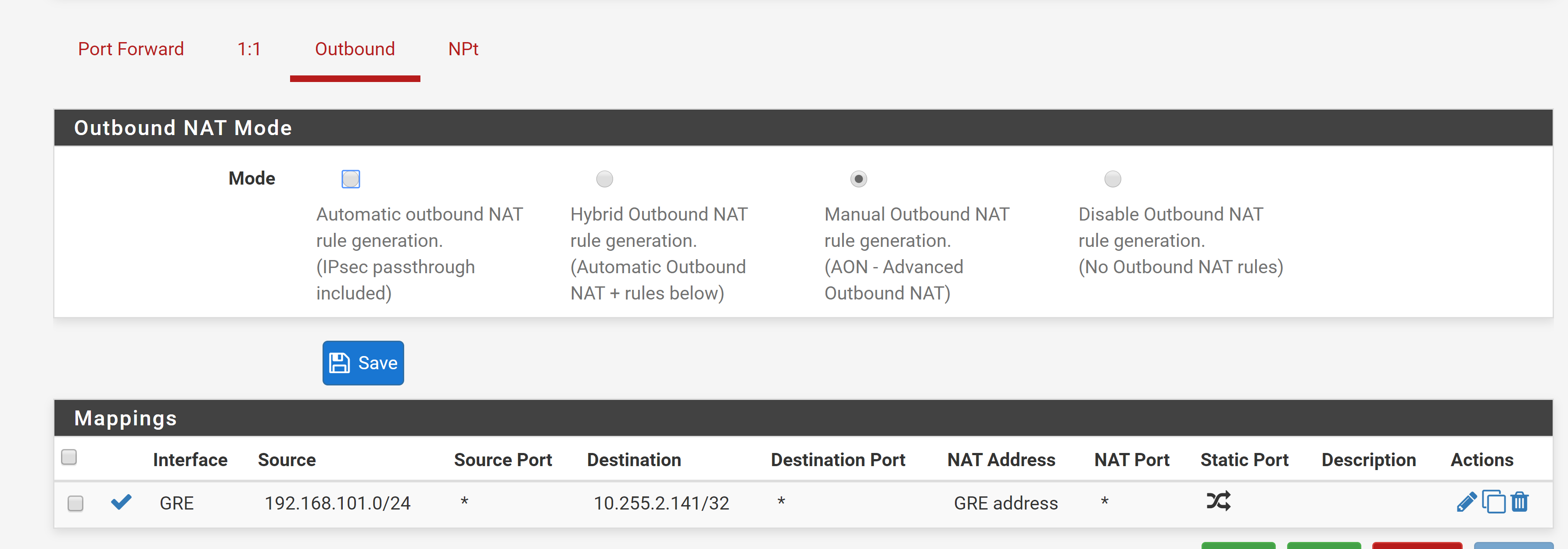Select Hybrid Outbound NAT mode
Image resolution: width=1568 pixels, height=549 pixels.
(604, 179)
